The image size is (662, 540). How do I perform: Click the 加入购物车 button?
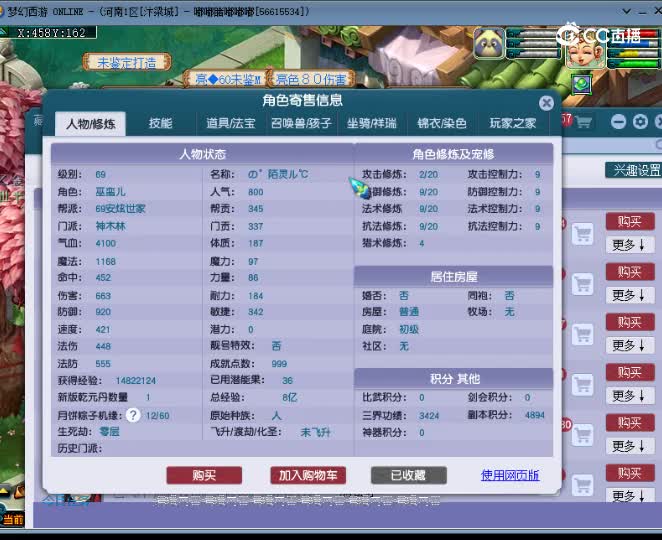click(x=308, y=475)
